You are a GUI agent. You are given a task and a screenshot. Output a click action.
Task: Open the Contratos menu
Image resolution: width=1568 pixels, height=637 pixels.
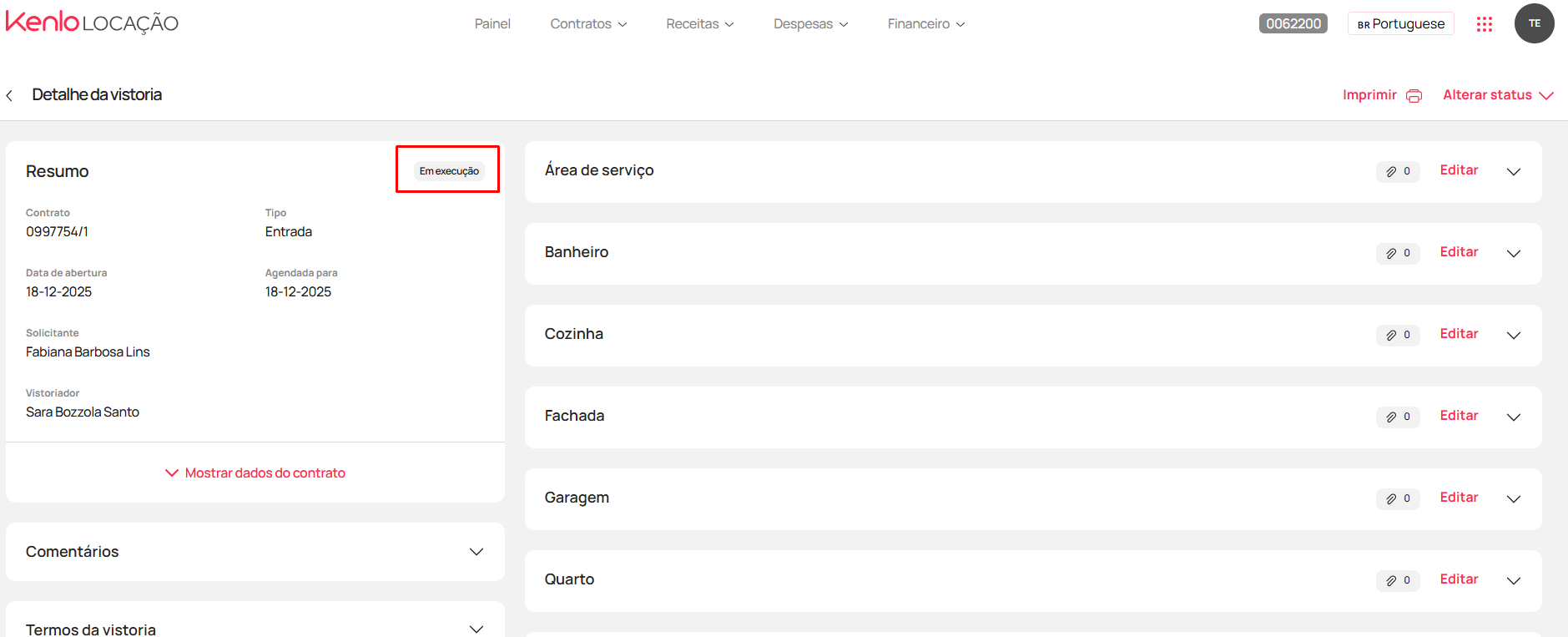[588, 23]
